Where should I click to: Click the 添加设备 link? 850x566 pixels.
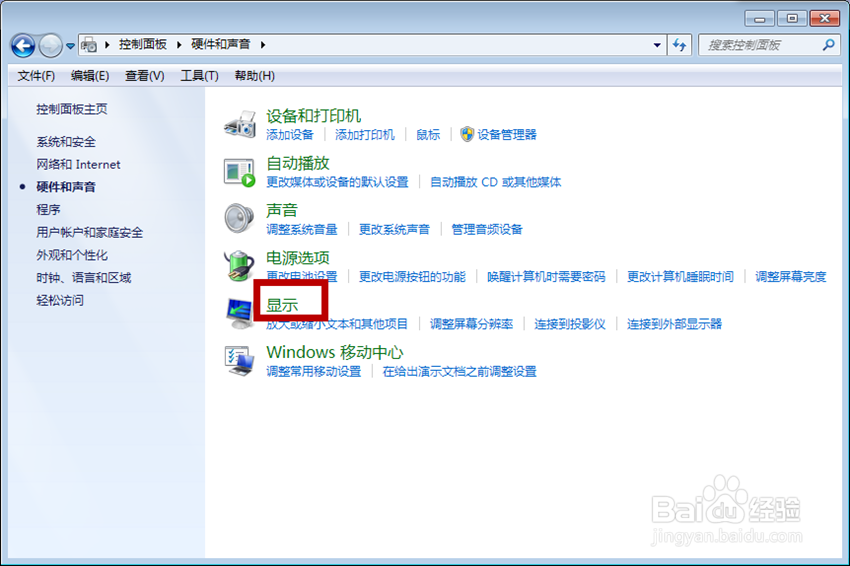tap(289, 134)
